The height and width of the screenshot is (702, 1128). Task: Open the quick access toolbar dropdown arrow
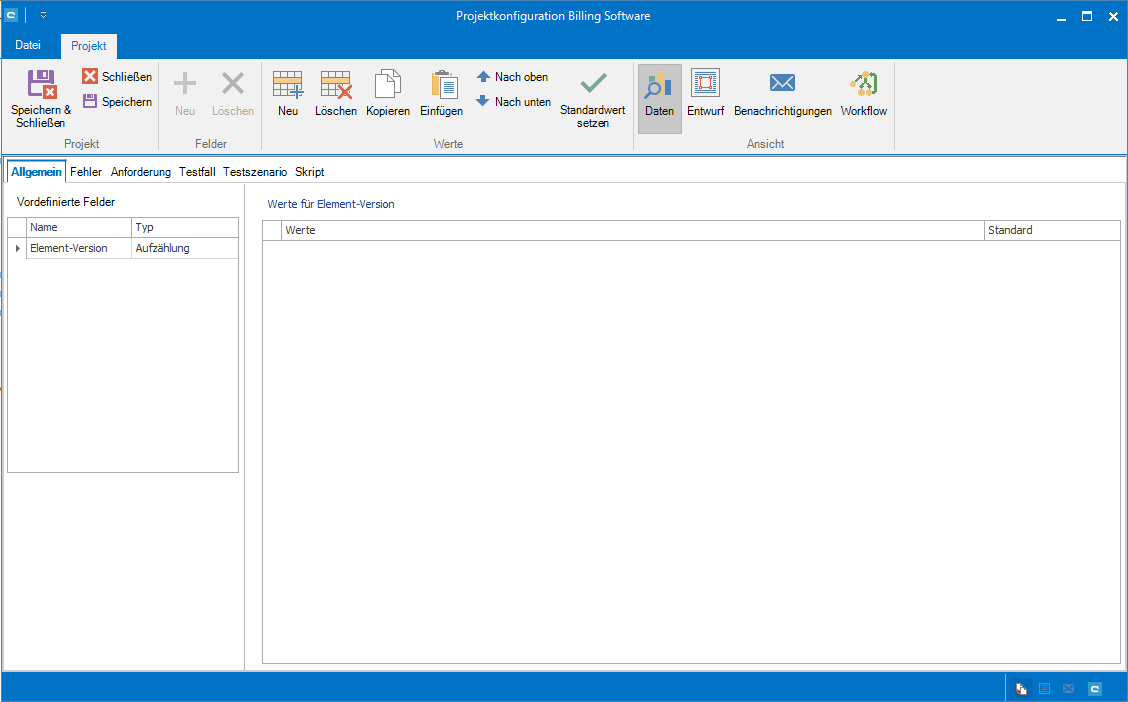pos(43,16)
